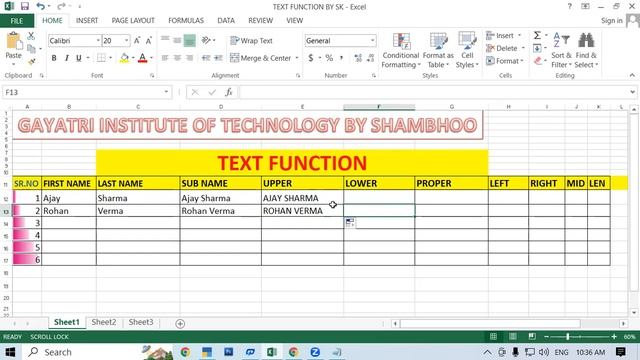
Task: Switch to Page Layout view in status bar
Action: (513, 336)
